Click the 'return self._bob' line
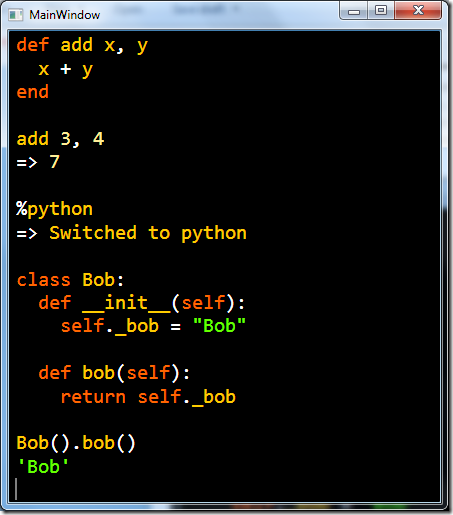 click(x=148, y=397)
